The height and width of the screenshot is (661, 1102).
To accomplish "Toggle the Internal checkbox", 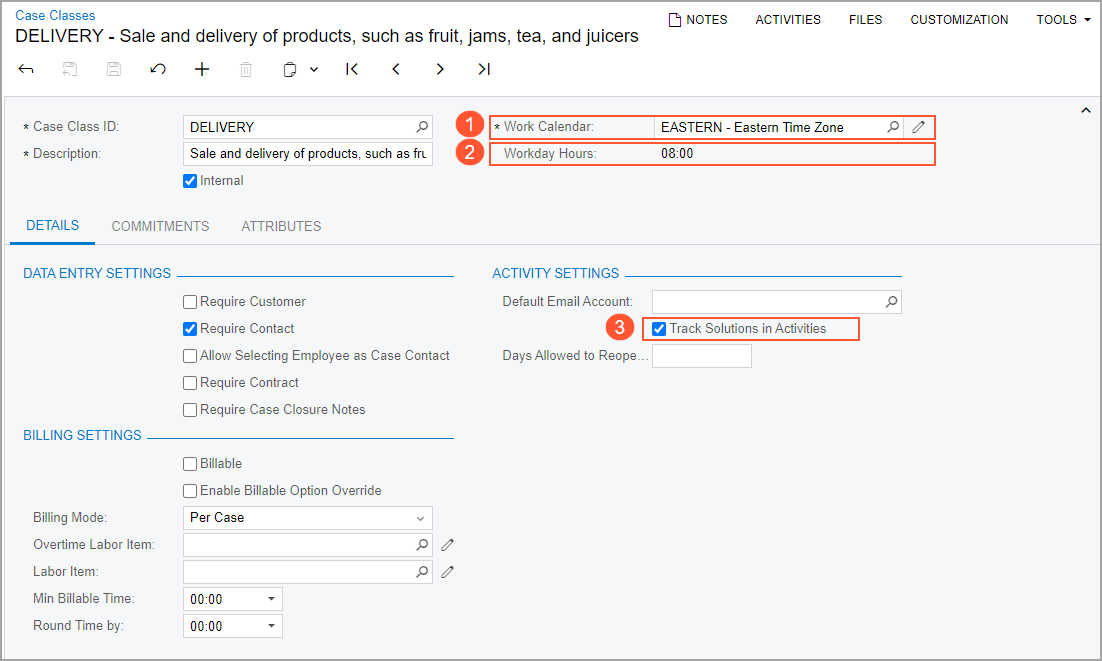I will (x=190, y=181).
